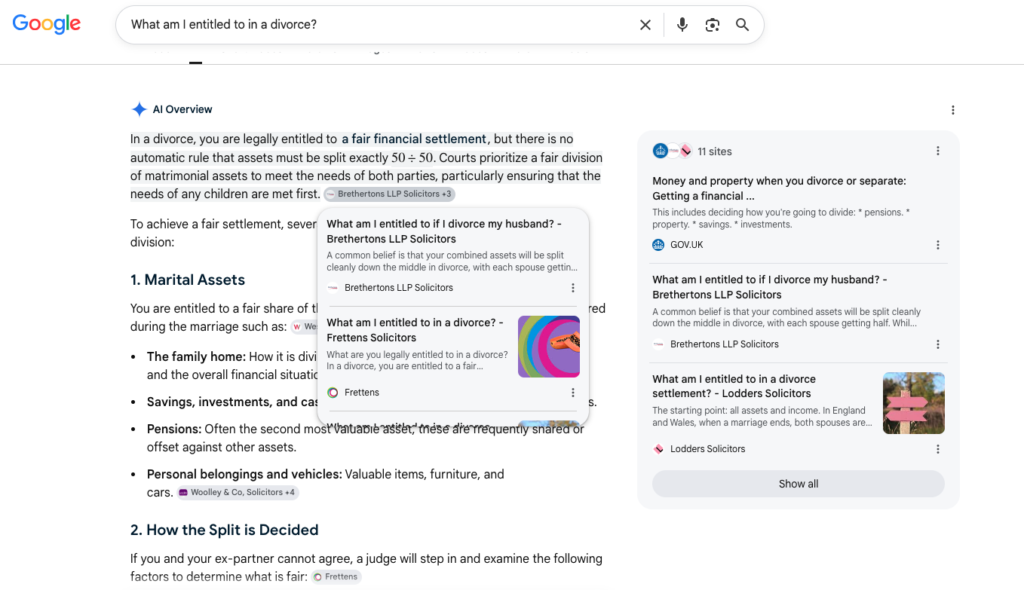The image size is (1024, 590).
Task: Click the stacked site icons beside 11 sites
Action: 672,151
